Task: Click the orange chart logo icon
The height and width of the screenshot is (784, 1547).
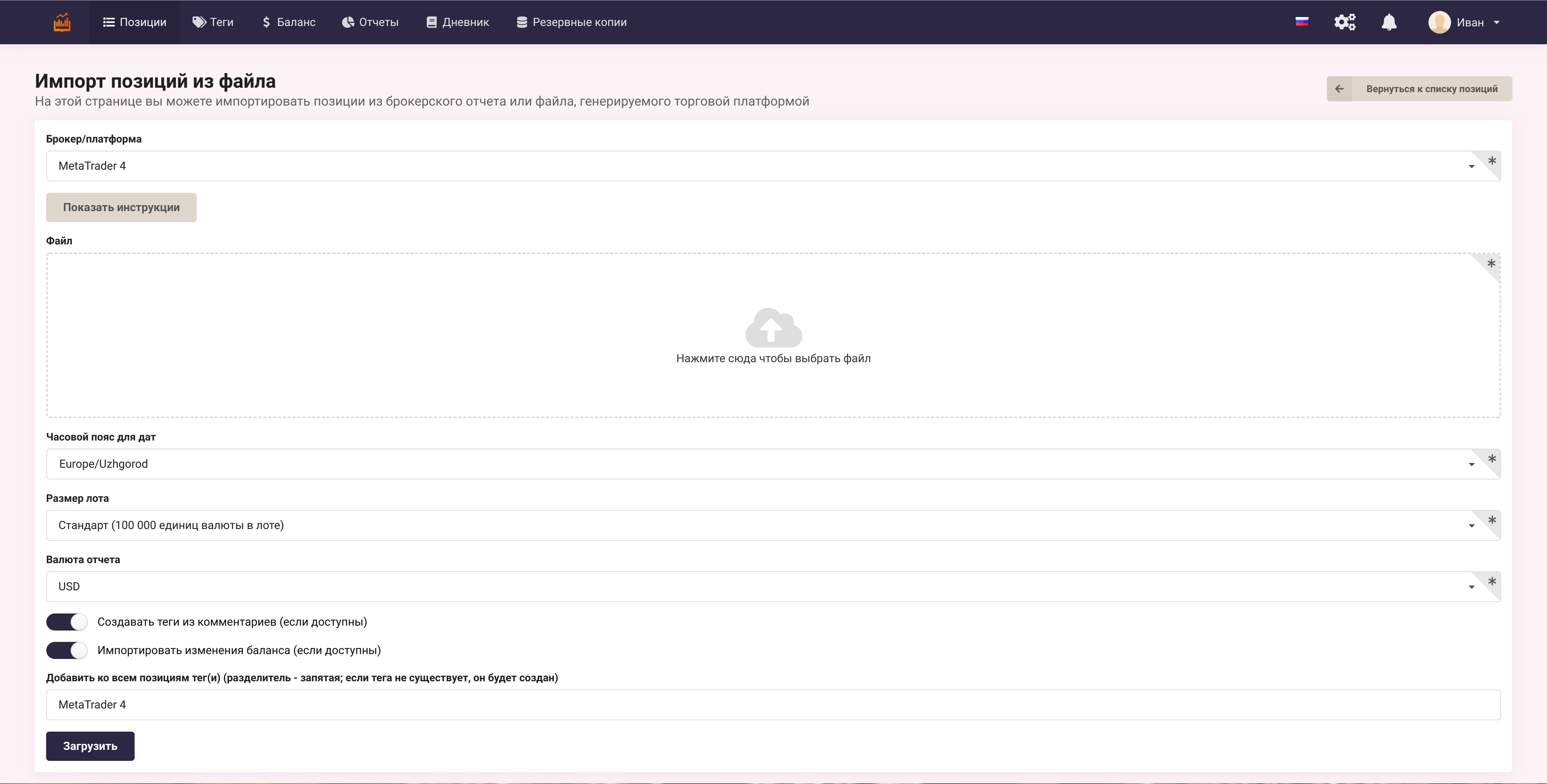Action: [62, 22]
